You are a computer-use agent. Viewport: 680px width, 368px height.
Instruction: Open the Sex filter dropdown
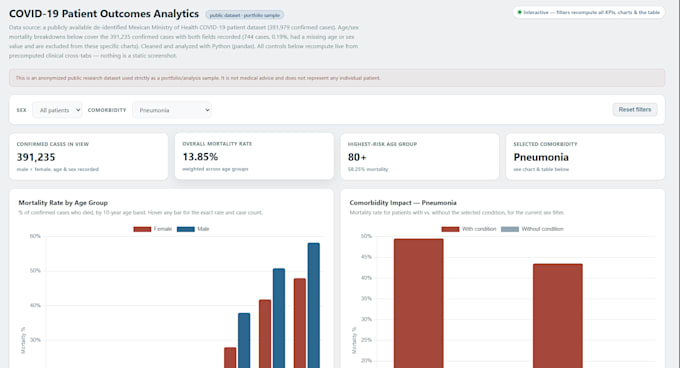click(57, 110)
